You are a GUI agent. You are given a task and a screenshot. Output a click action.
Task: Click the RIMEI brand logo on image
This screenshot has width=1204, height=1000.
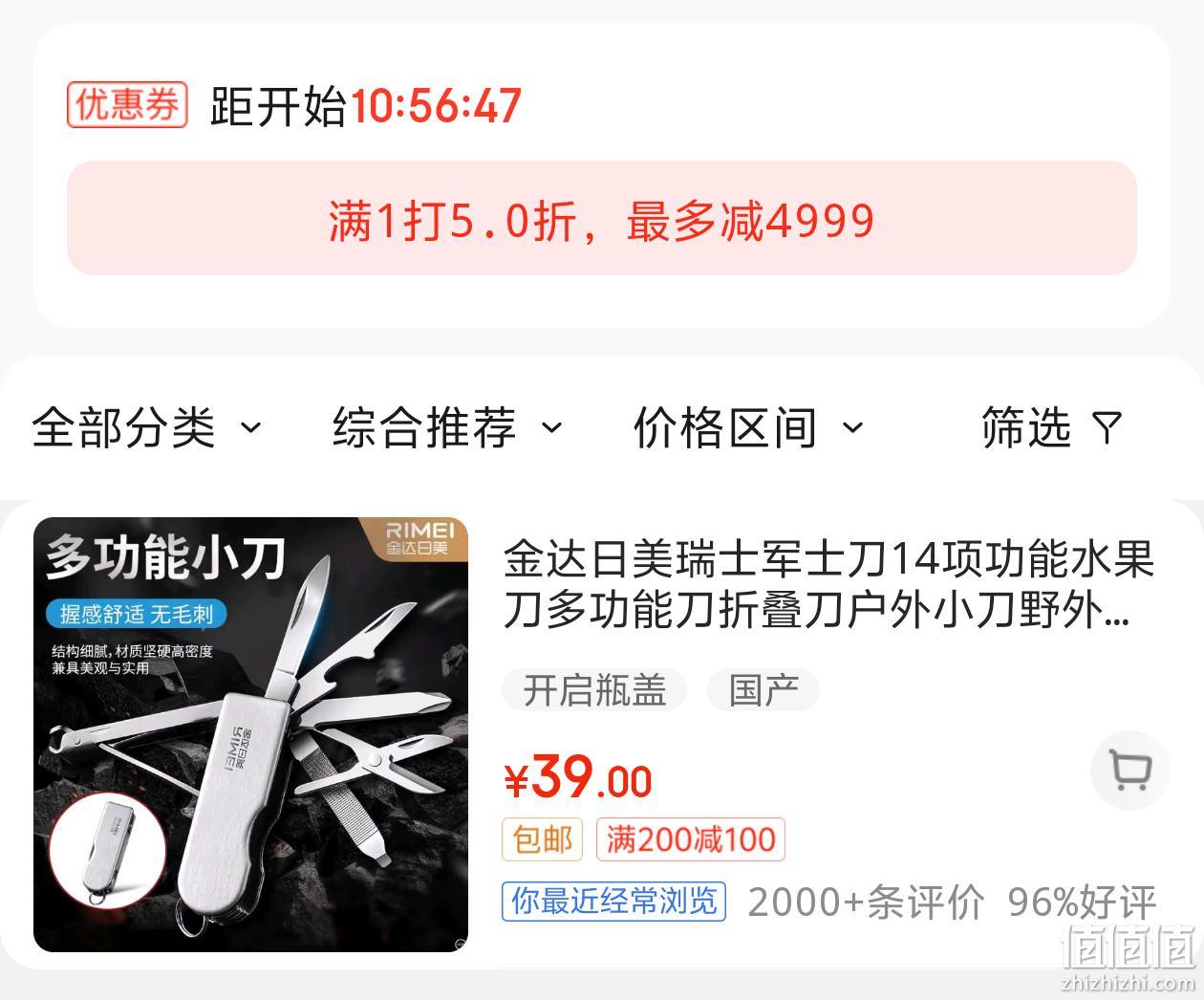[x=417, y=537]
